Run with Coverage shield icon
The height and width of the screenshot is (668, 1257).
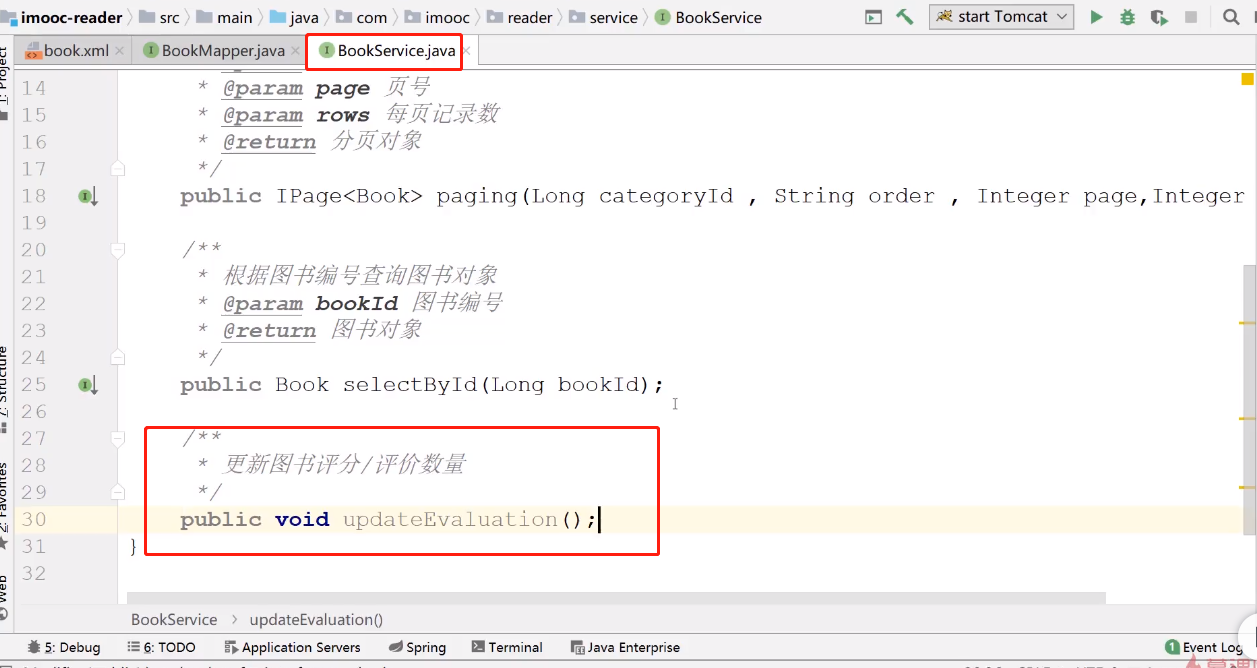1159,17
